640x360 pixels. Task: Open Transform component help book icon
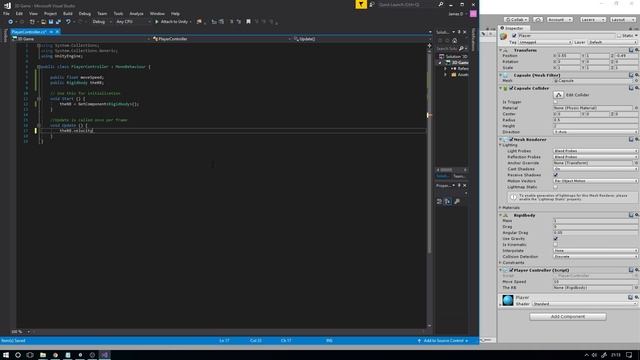click(x=631, y=50)
